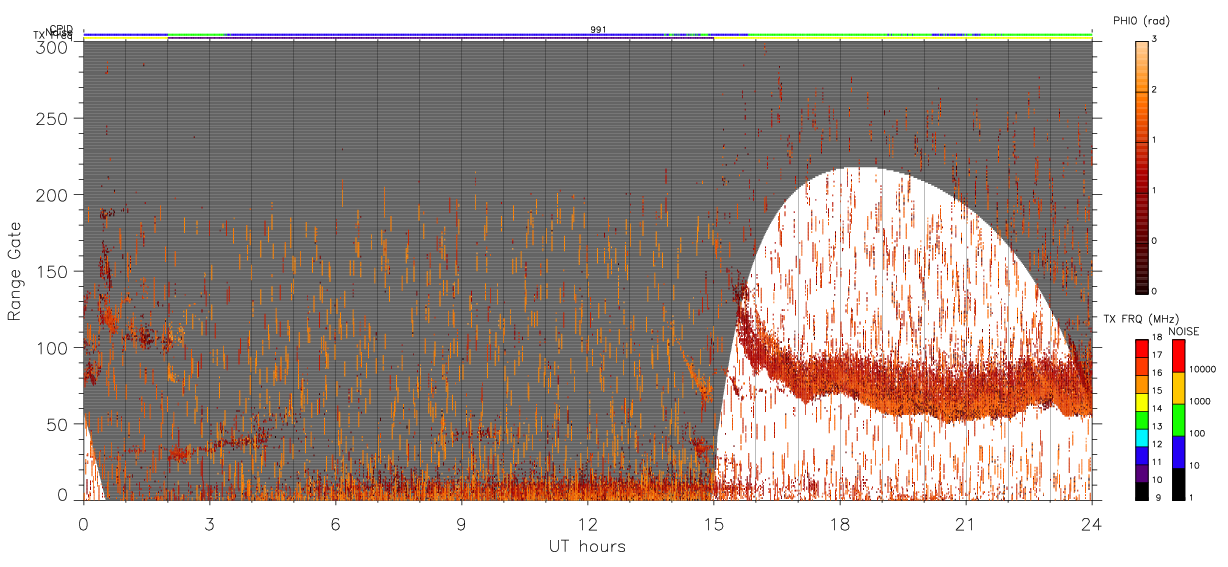Click the Range Gate axis label
This screenshot has width=1228, height=567.
(14, 271)
